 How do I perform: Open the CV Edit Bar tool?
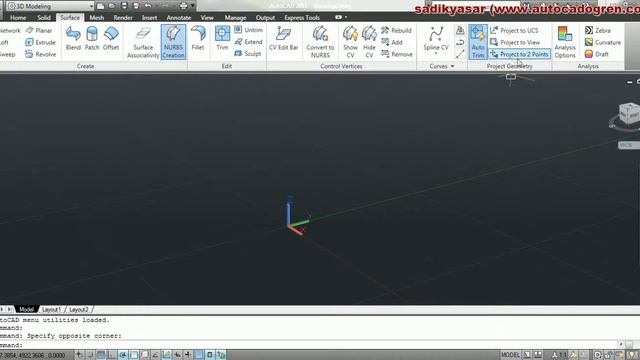[x=283, y=38]
